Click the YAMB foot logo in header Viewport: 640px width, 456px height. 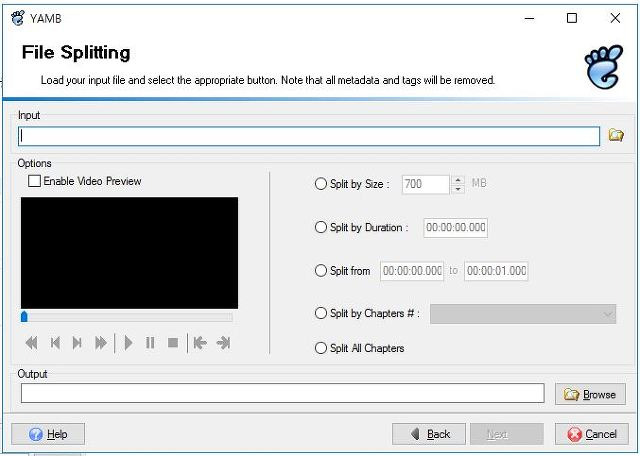[604, 67]
